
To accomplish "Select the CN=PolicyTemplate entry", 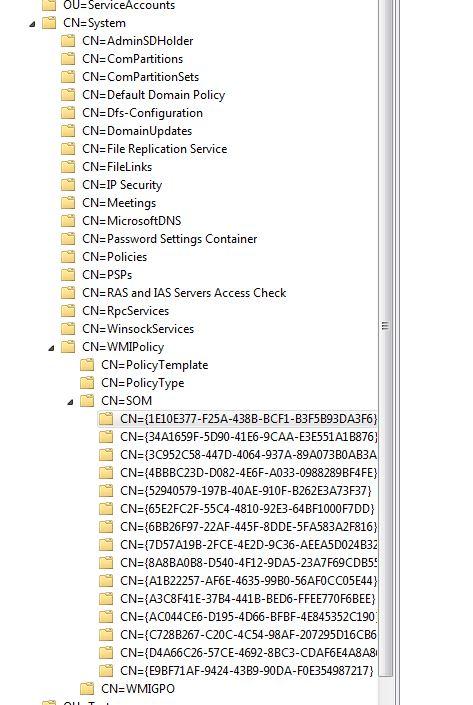I will coord(155,365).
